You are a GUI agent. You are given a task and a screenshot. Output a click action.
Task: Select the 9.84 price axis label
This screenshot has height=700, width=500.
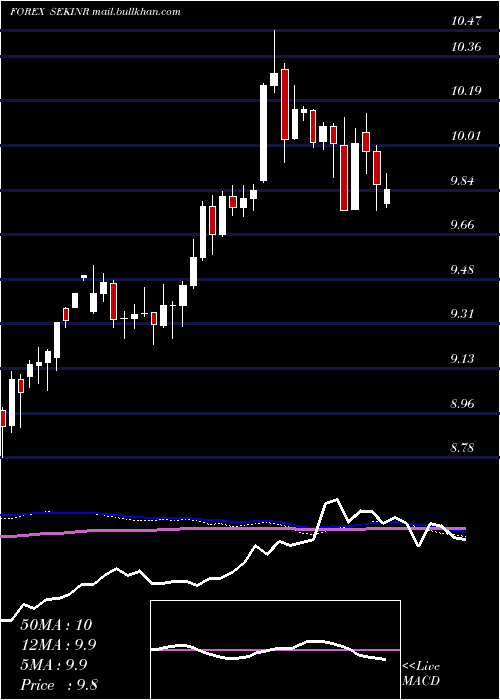[462, 180]
